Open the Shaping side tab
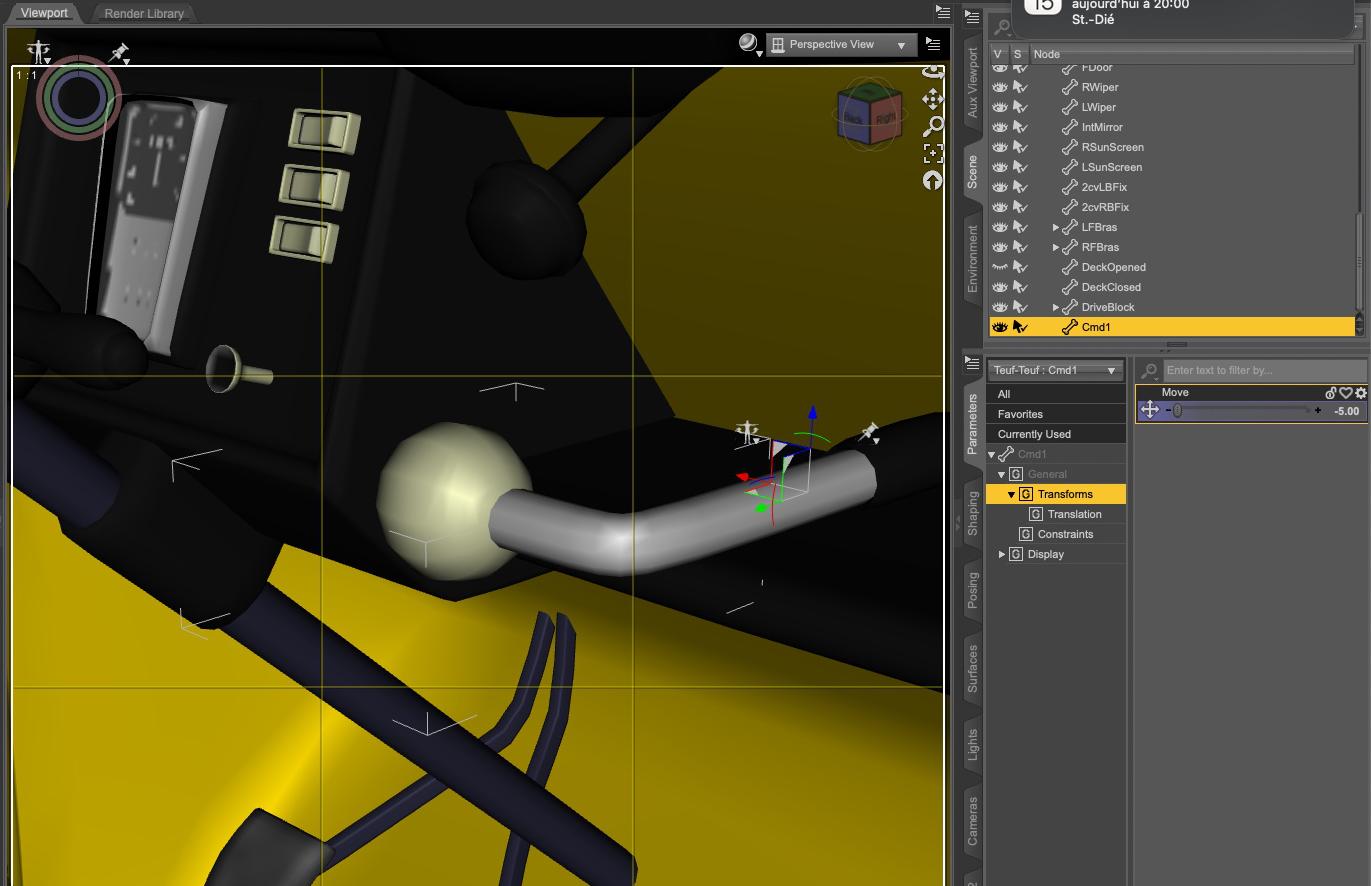This screenshot has height=886, width=1371. pyautogui.click(x=973, y=512)
